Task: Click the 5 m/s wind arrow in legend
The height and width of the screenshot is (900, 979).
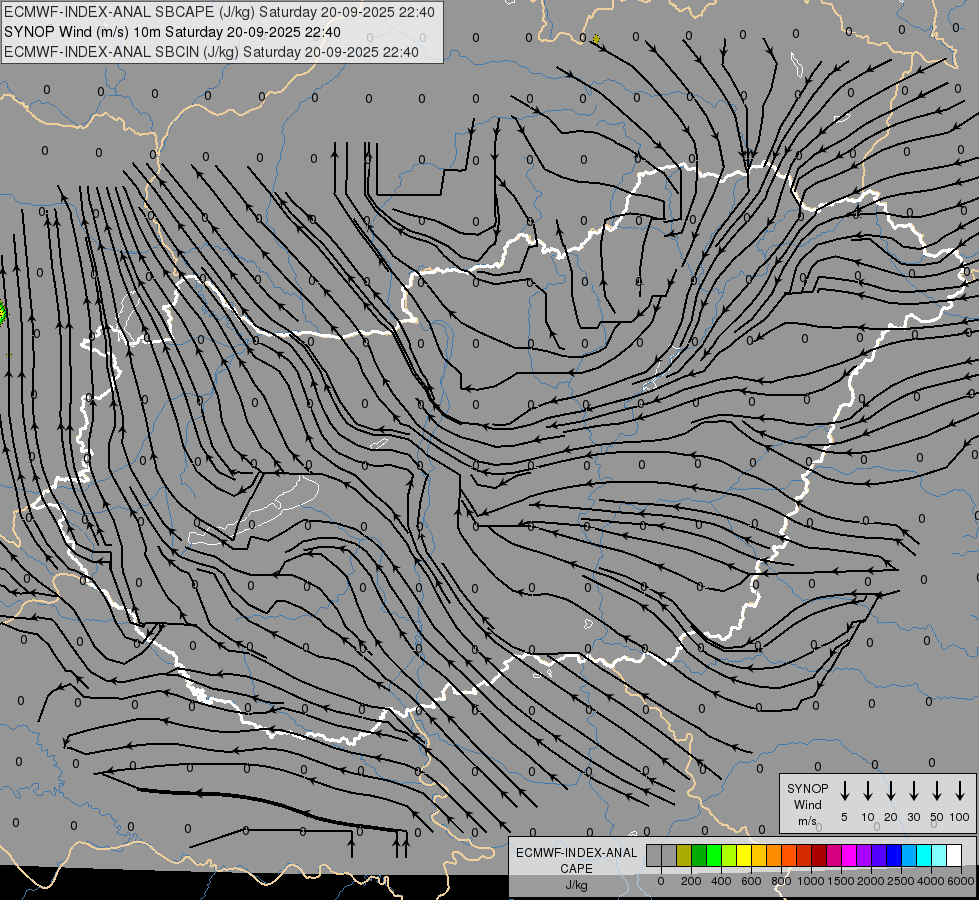Action: [x=844, y=791]
